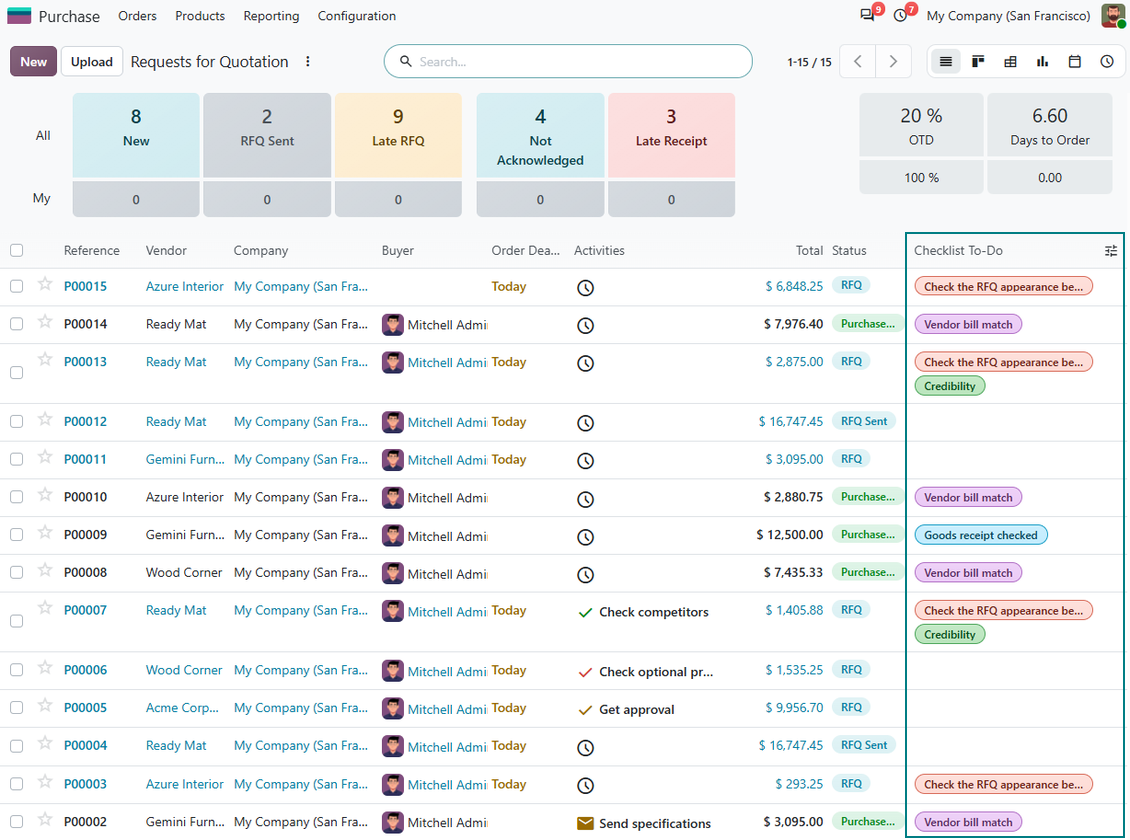1130x840 pixels.
Task: Filter by the Not Acknowledged card
Action: 540,135
